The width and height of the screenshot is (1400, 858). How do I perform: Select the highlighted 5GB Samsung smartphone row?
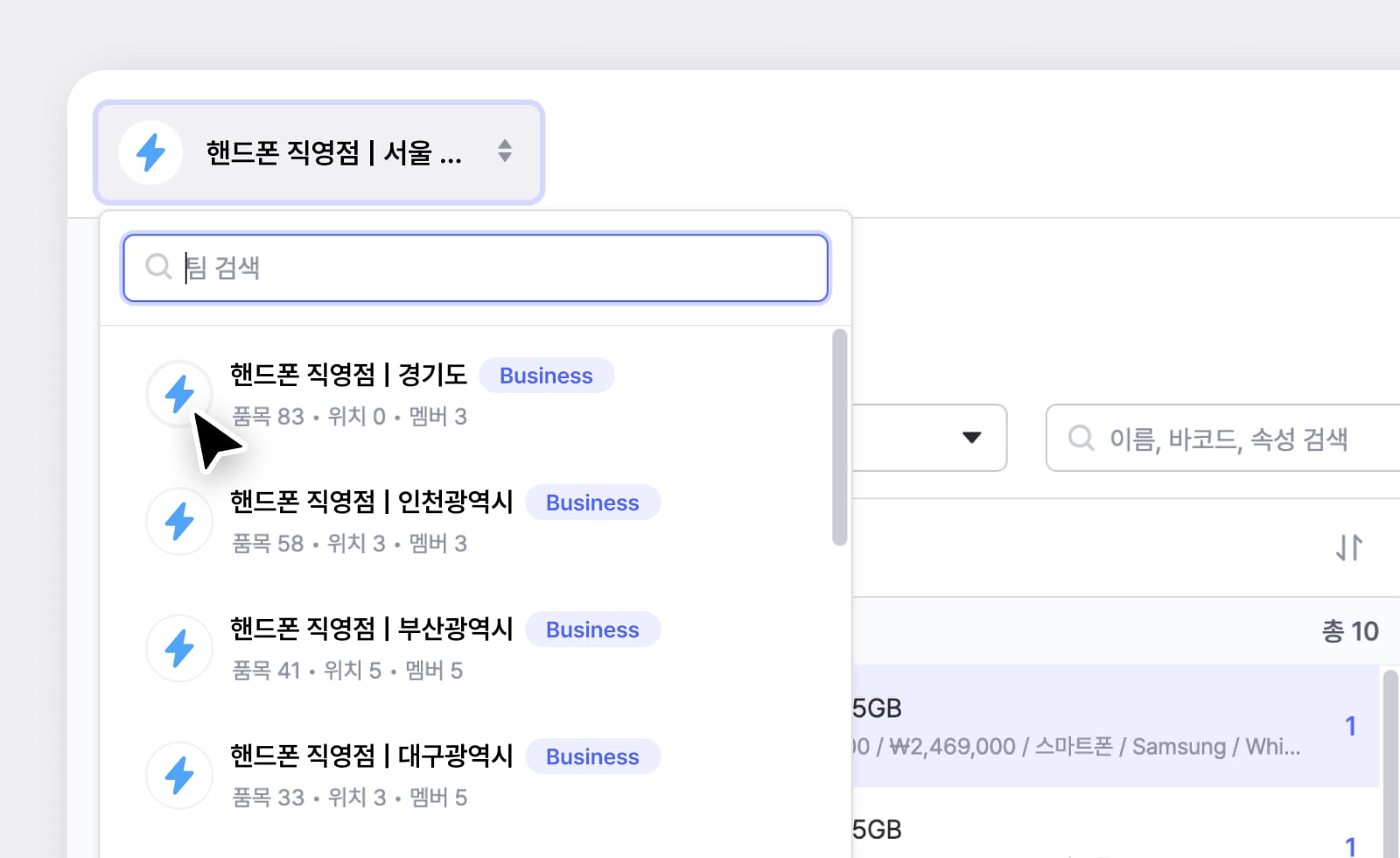(x=1050, y=727)
